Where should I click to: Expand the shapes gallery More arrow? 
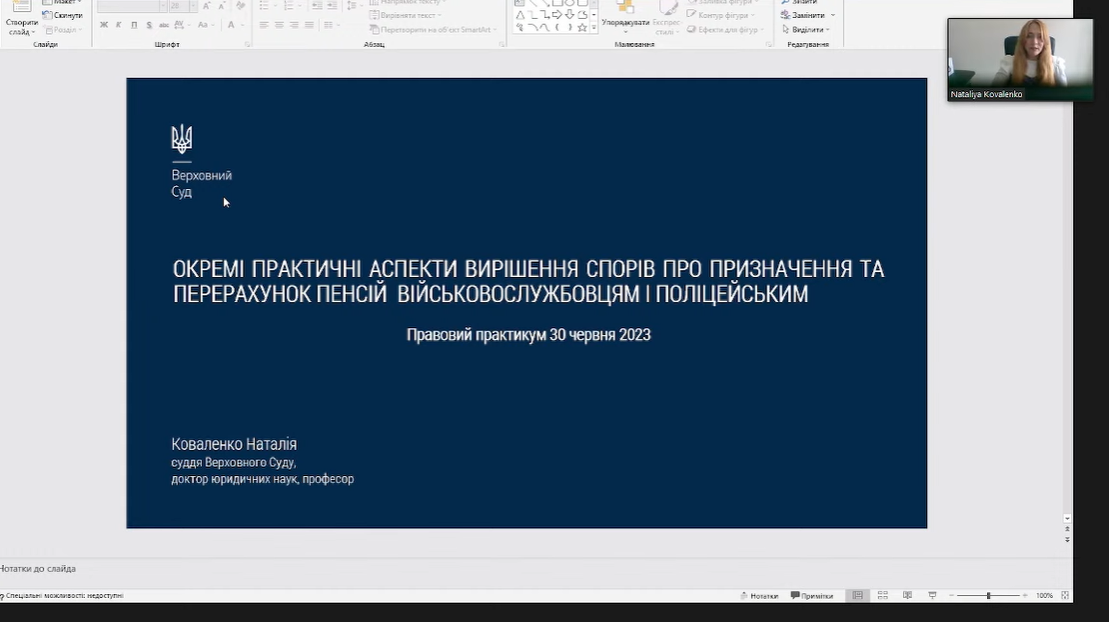pos(594,28)
